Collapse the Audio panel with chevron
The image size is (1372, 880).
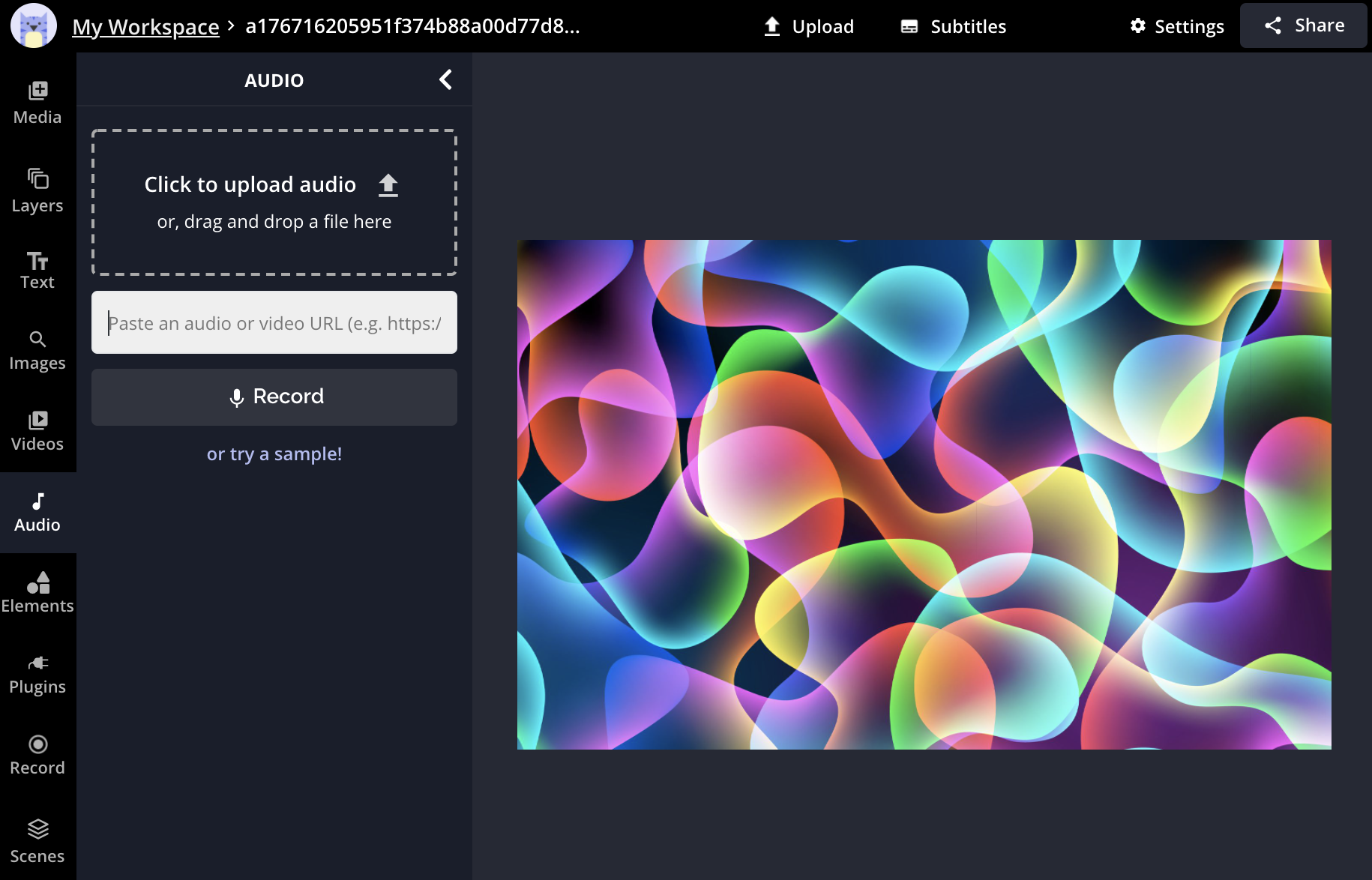(x=445, y=79)
